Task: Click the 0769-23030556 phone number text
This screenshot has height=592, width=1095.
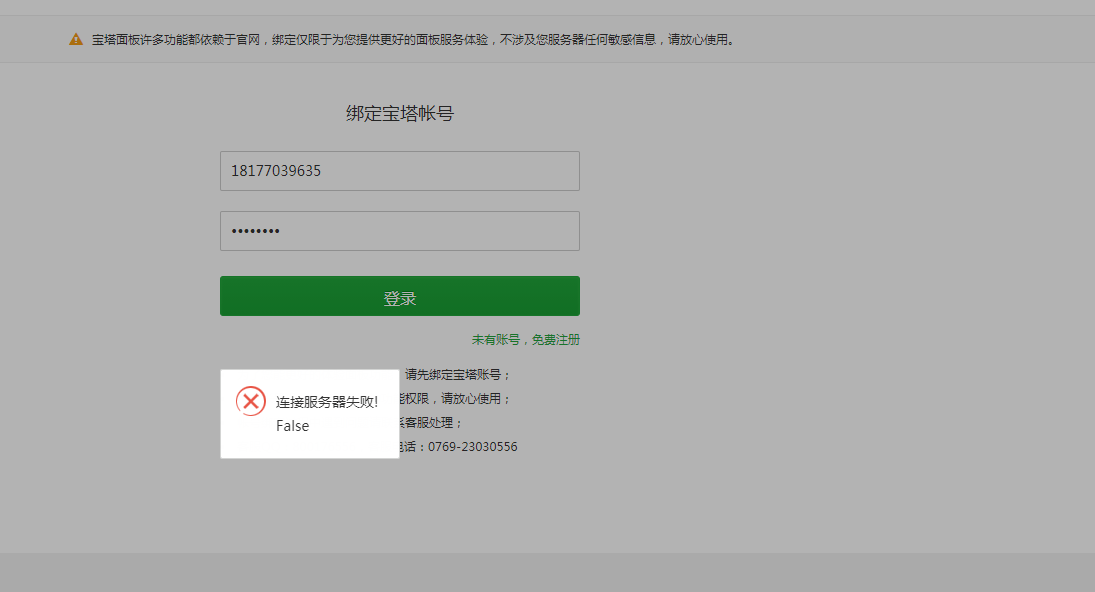Action: click(473, 447)
